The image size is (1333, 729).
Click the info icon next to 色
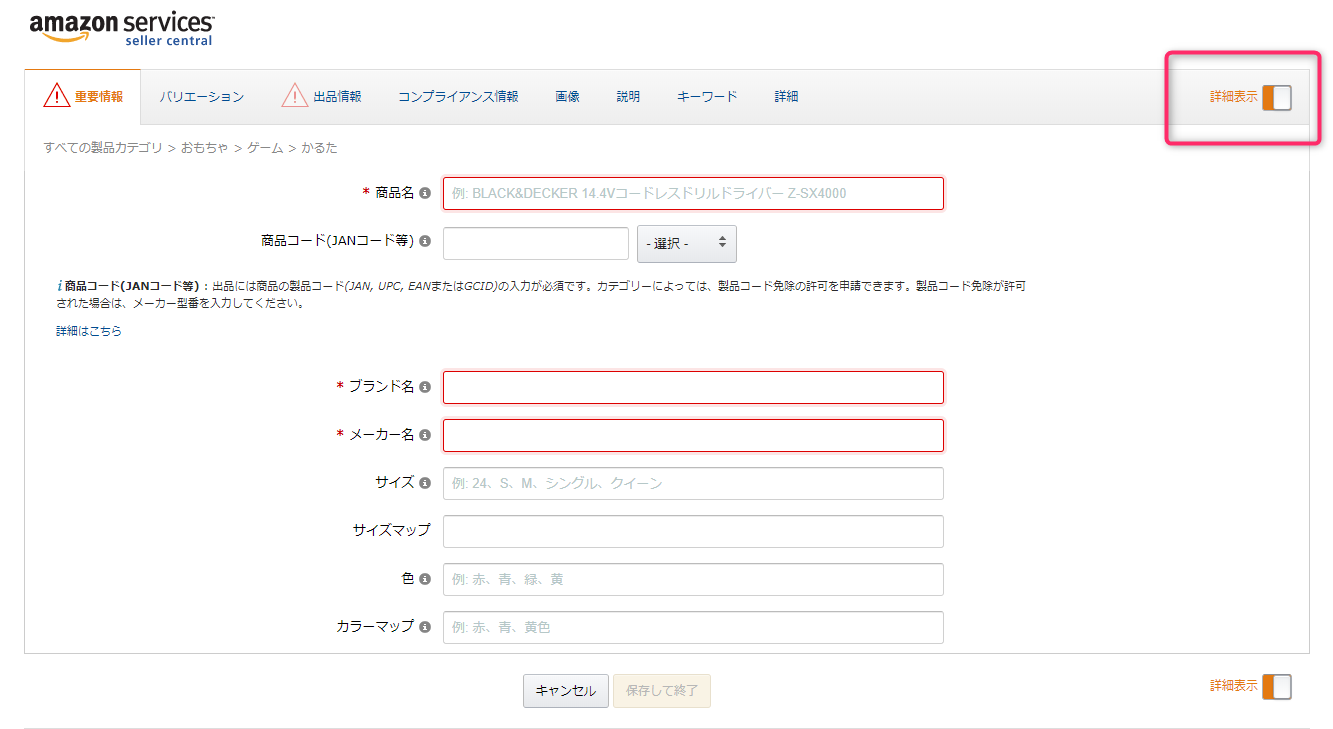pyautogui.click(x=425, y=579)
